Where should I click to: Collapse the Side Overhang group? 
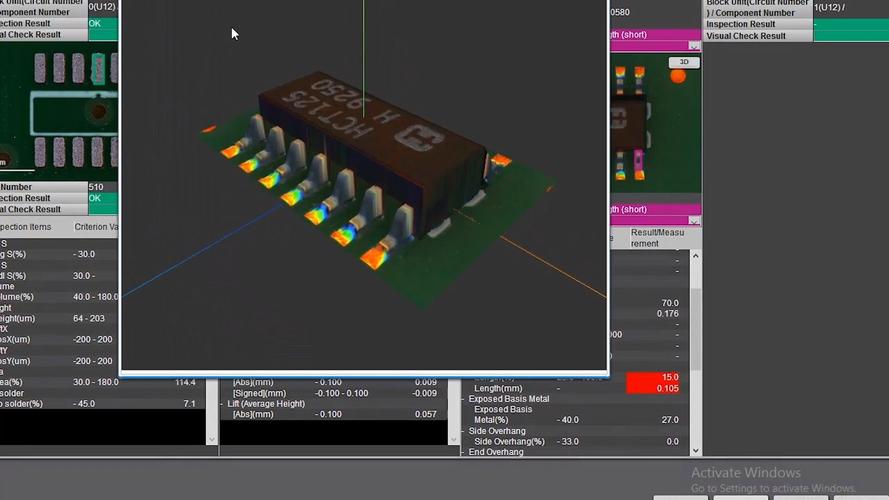[463, 431]
